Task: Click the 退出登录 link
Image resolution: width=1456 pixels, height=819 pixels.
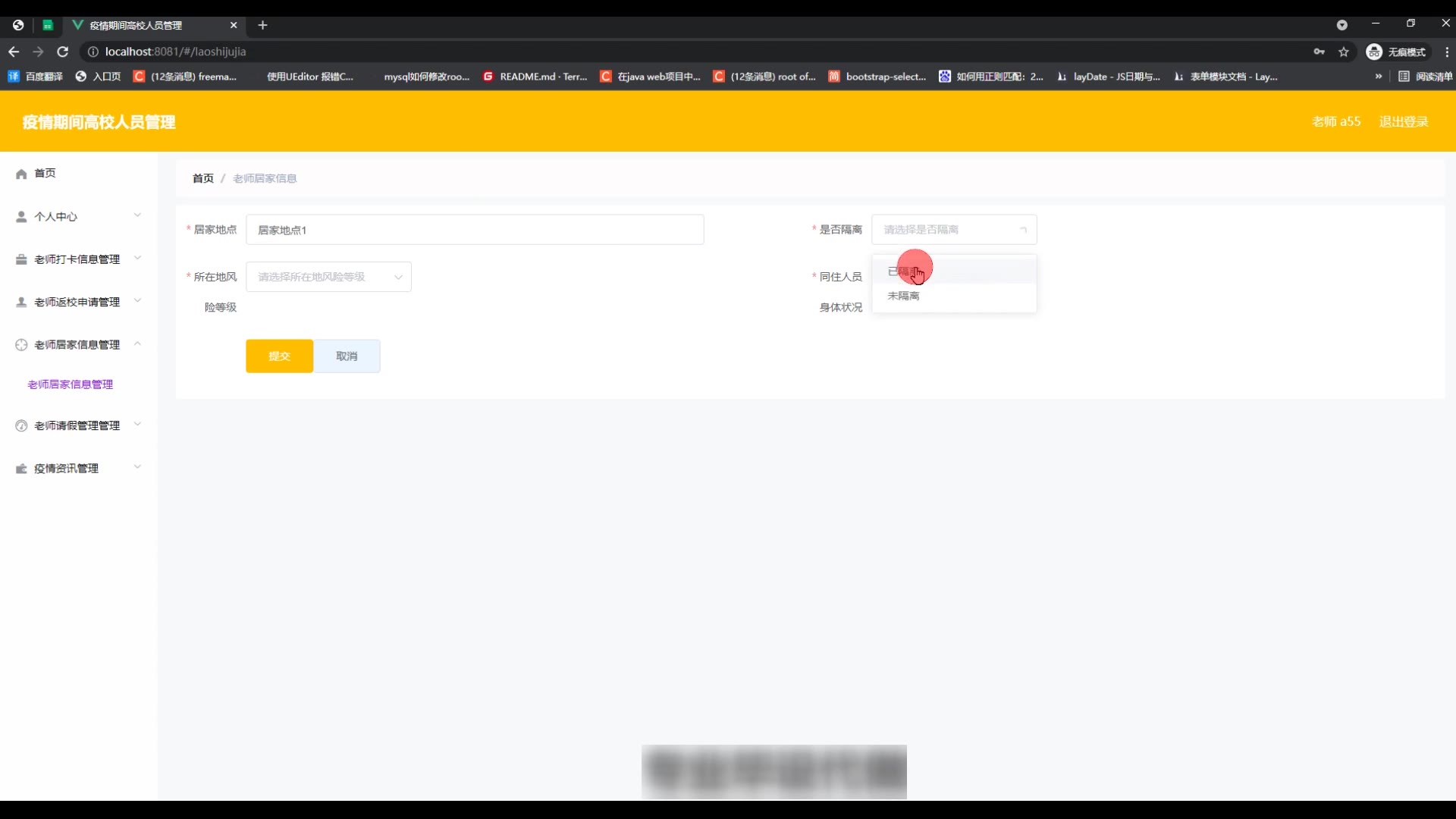Action: [1403, 121]
